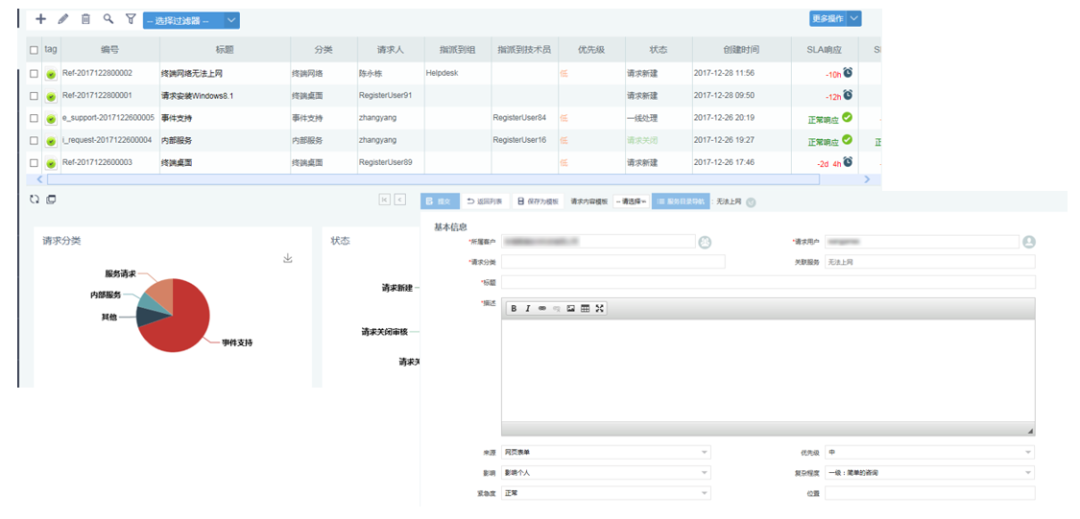The image size is (1080, 519).
Task: Click the table horizontal scrollbar
Action: click(433, 179)
